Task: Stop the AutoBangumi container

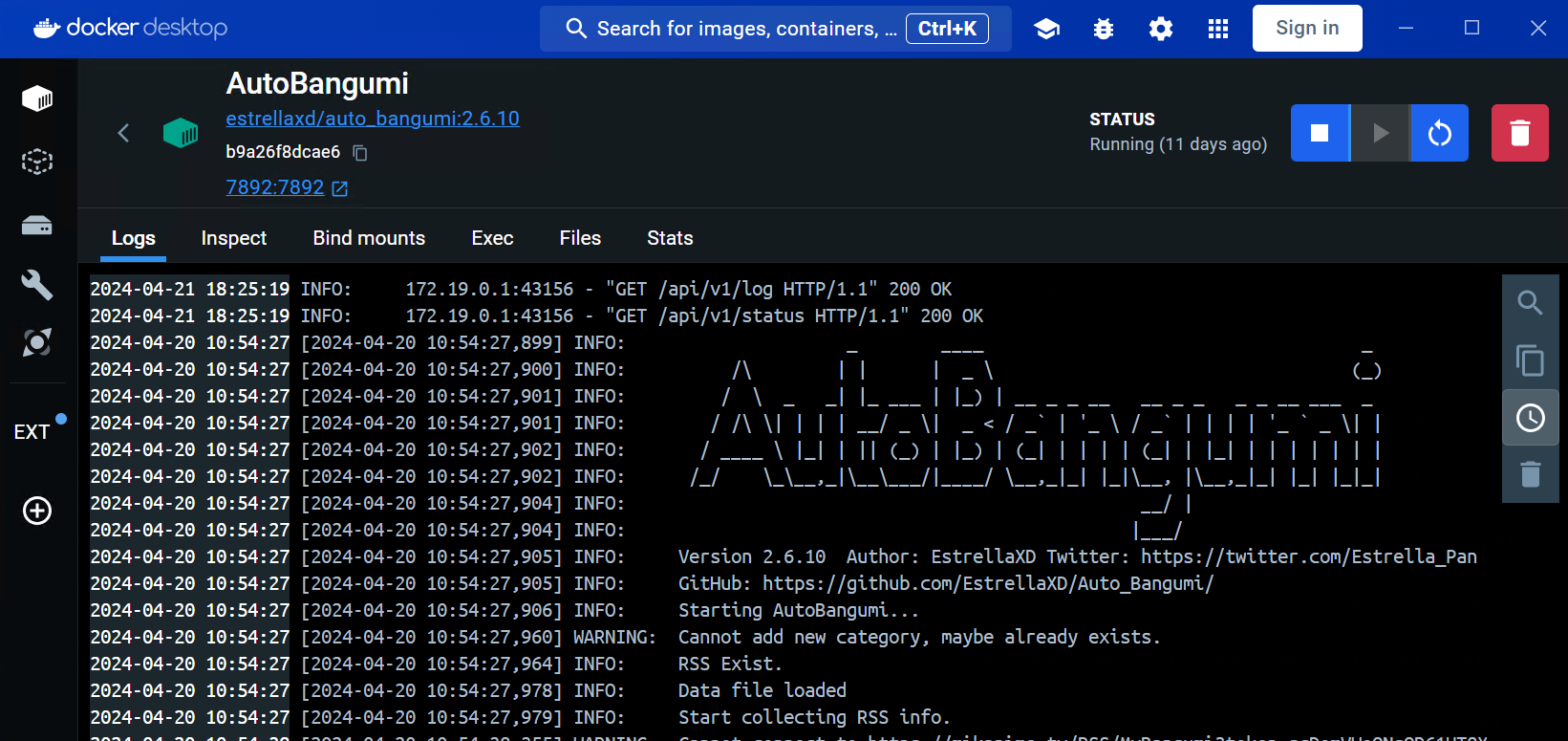Action: pos(1320,133)
